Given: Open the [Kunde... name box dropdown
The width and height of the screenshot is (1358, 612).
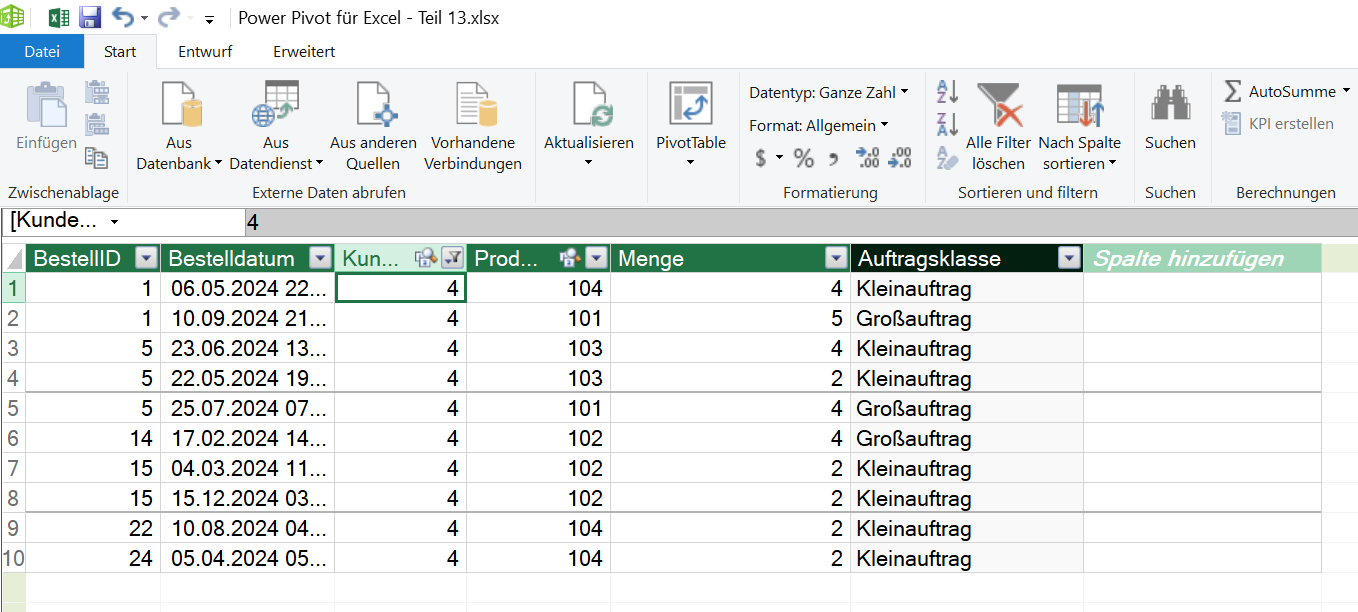Looking at the screenshot, I should (x=115, y=221).
